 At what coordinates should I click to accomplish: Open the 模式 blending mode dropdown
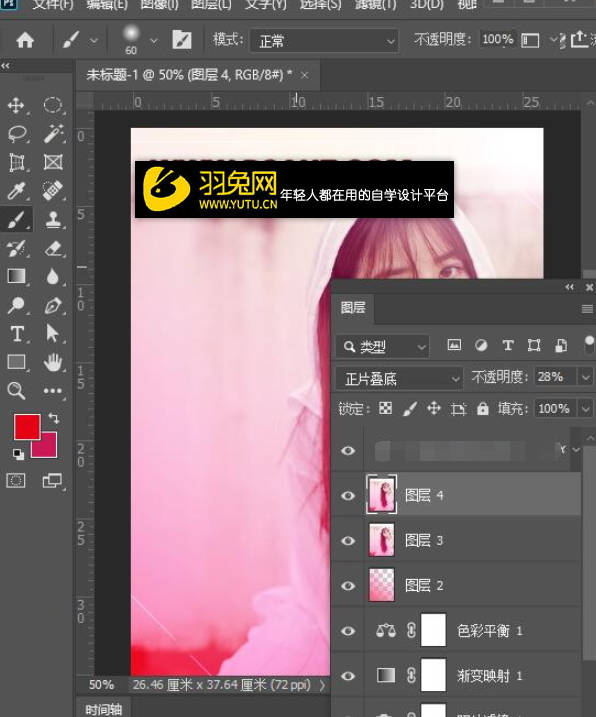[x=324, y=41]
